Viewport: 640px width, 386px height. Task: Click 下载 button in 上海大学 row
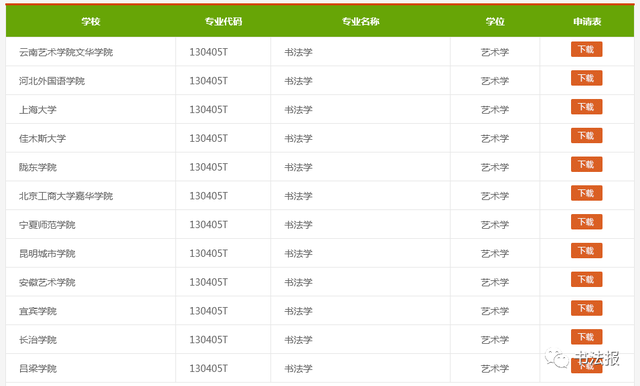[586, 107]
